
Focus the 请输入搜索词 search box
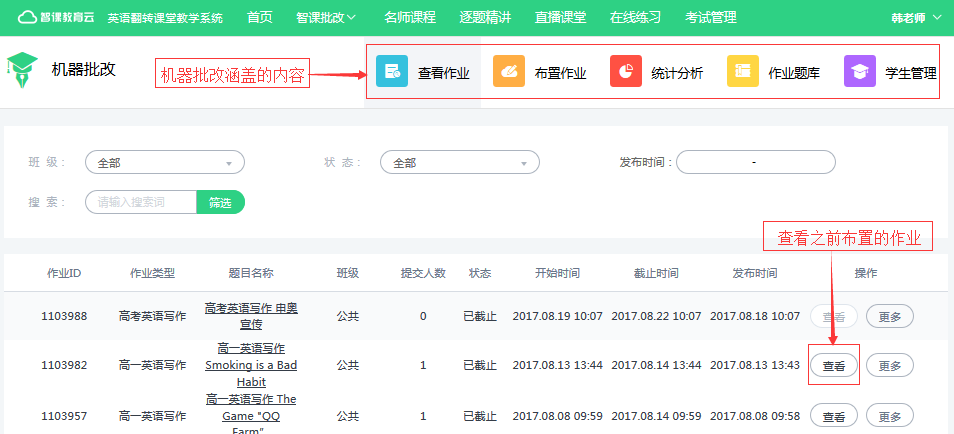(x=141, y=202)
